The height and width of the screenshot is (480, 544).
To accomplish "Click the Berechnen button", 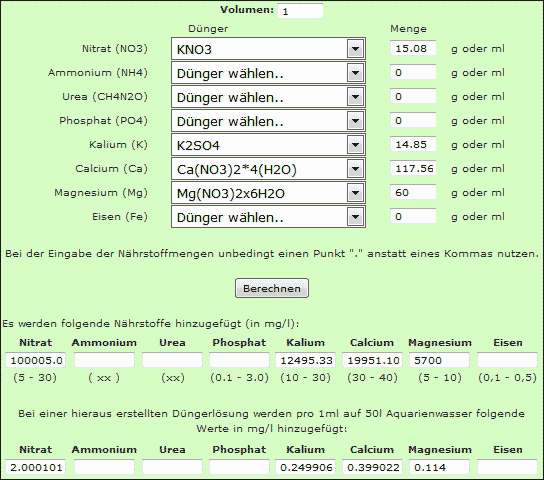I will pos(272,288).
